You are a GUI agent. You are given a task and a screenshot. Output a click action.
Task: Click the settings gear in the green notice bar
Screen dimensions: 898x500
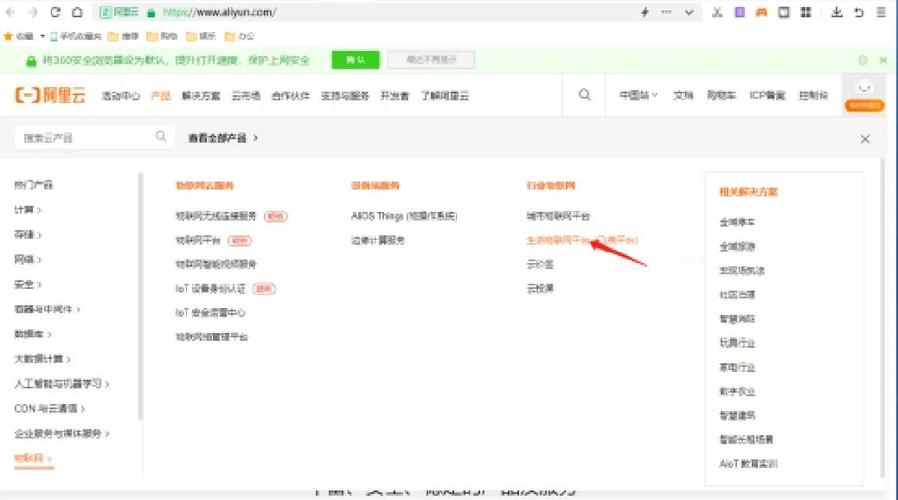pyautogui.click(x=863, y=60)
